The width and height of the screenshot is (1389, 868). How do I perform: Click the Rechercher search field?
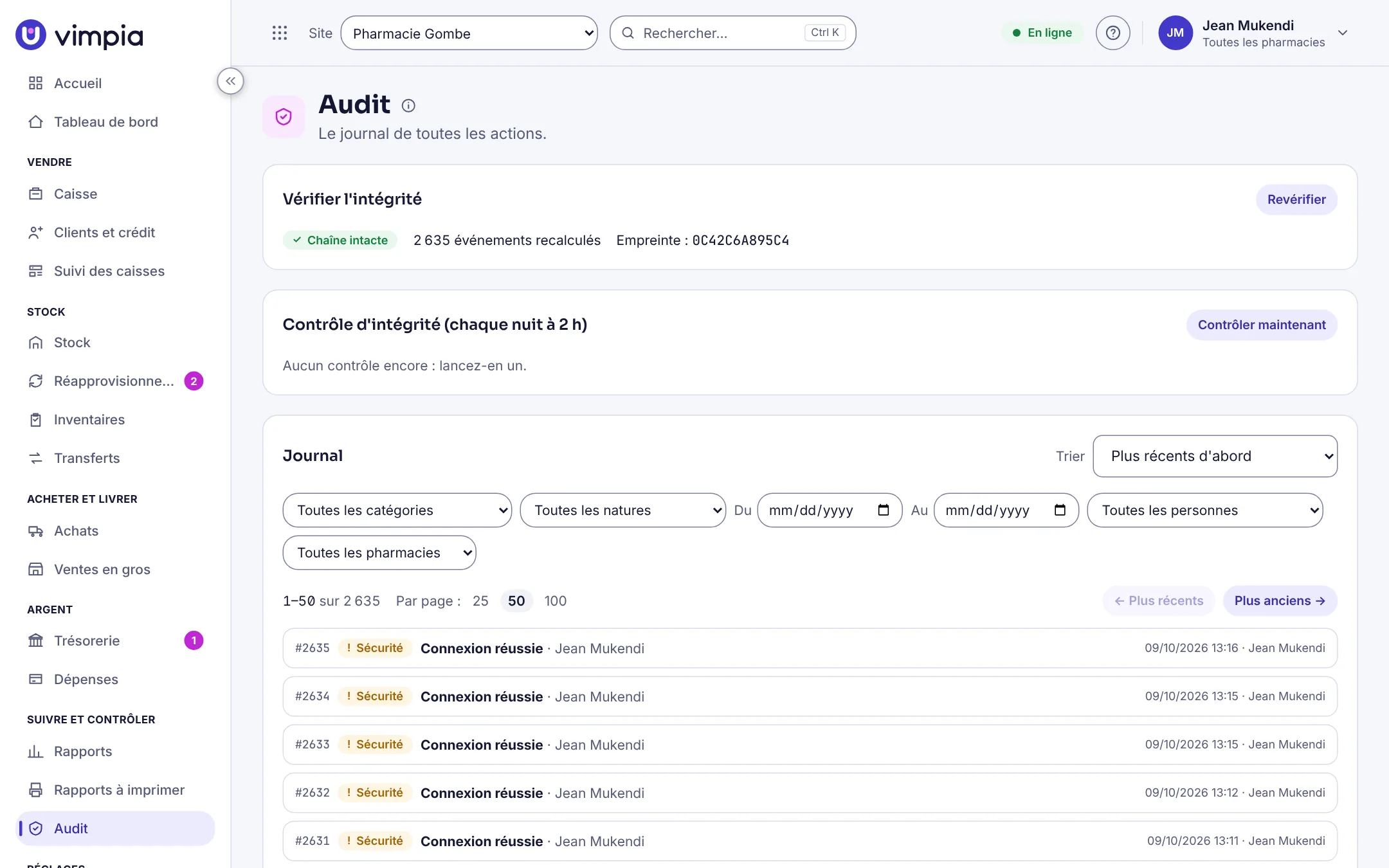pyautogui.click(x=732, y=33)
